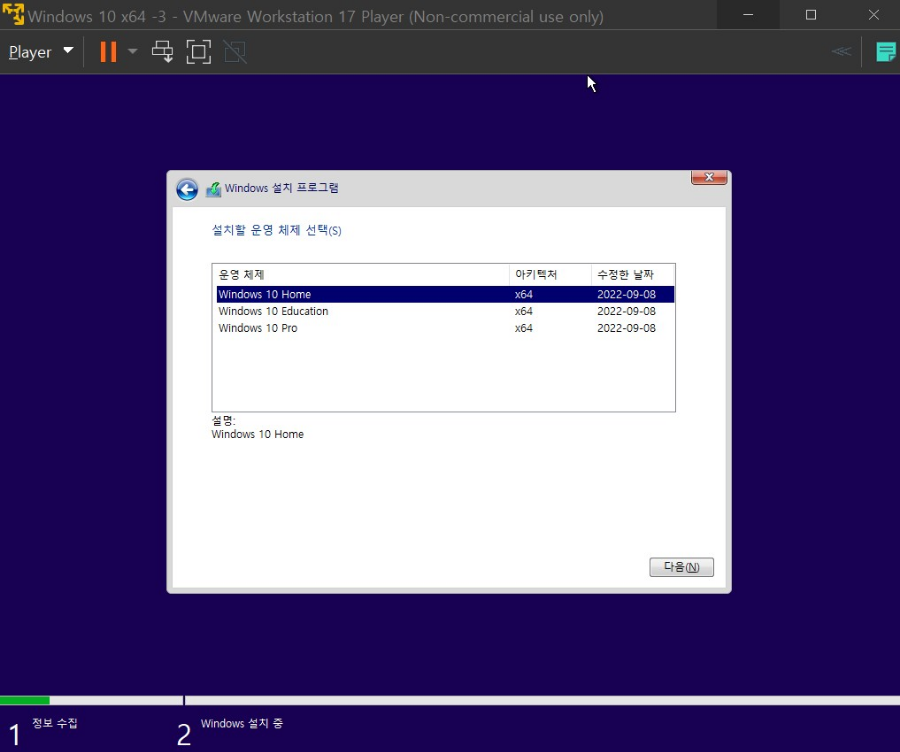Click the 아키텍처 column header
This screenshot has height=752, width=900.
coord(550,275)
